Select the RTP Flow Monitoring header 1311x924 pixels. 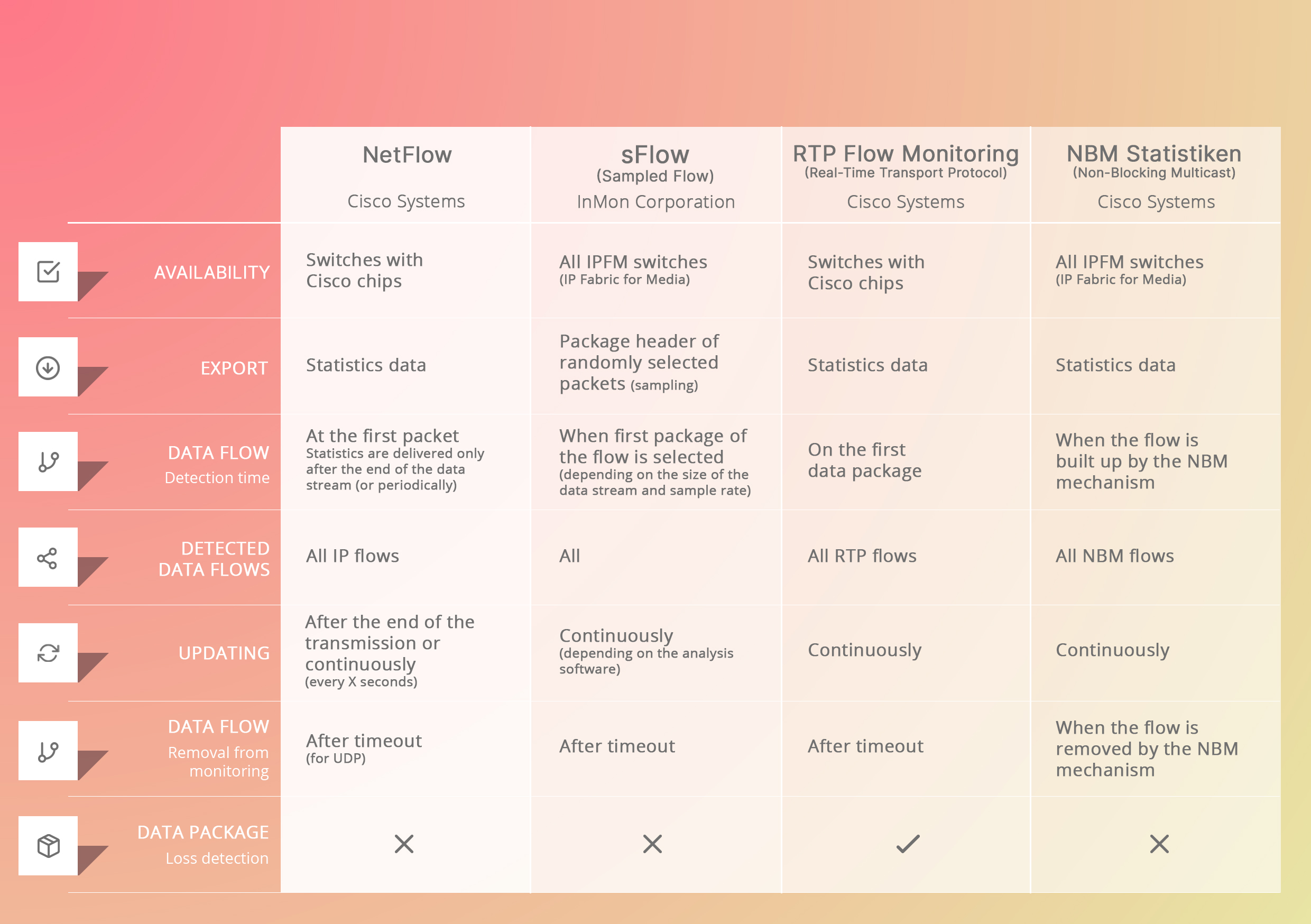[906, 154]
